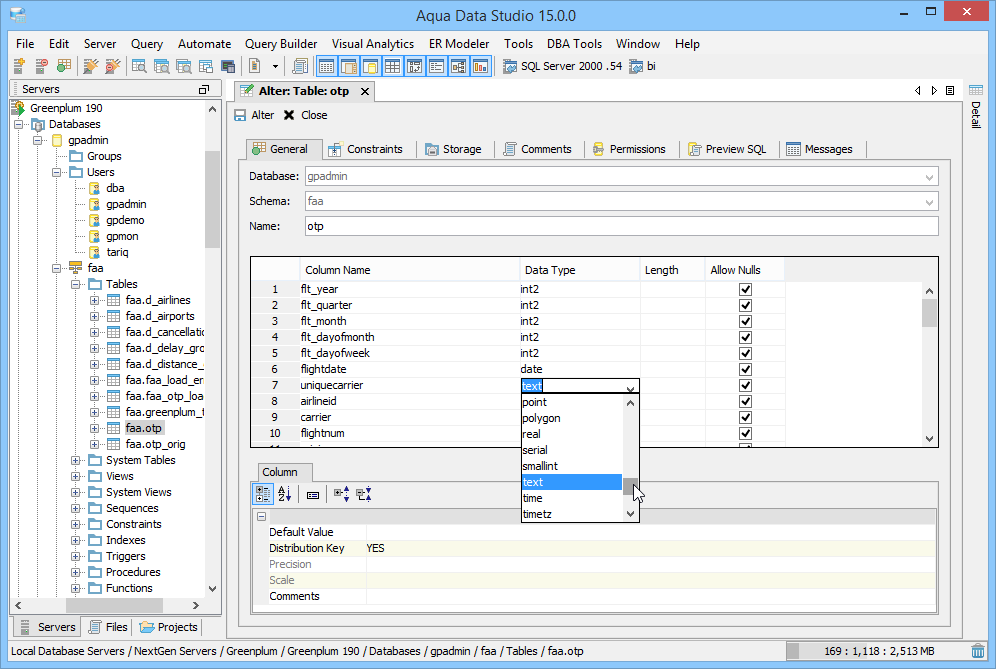Open the tab list icon
This screenshot has width=996, height=669.
(x=950, y=91)
